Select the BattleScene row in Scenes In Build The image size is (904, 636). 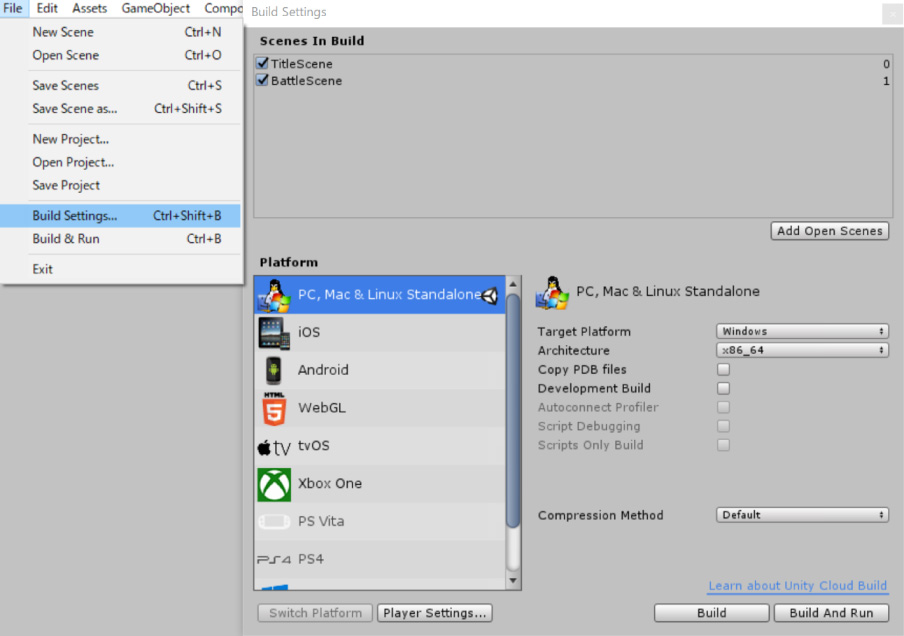pos(573,81)
